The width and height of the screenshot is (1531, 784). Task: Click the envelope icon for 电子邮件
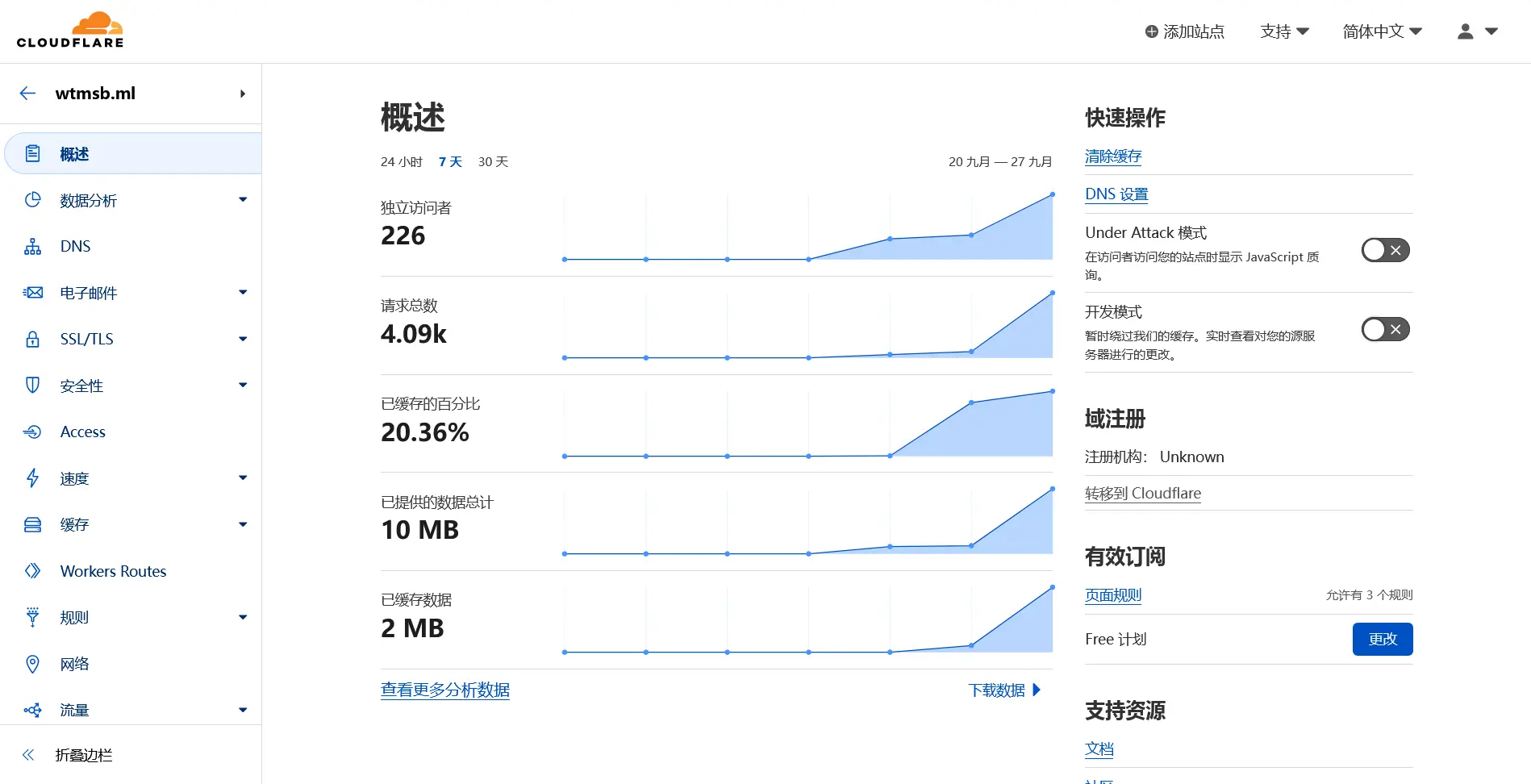tap(32, 293)
